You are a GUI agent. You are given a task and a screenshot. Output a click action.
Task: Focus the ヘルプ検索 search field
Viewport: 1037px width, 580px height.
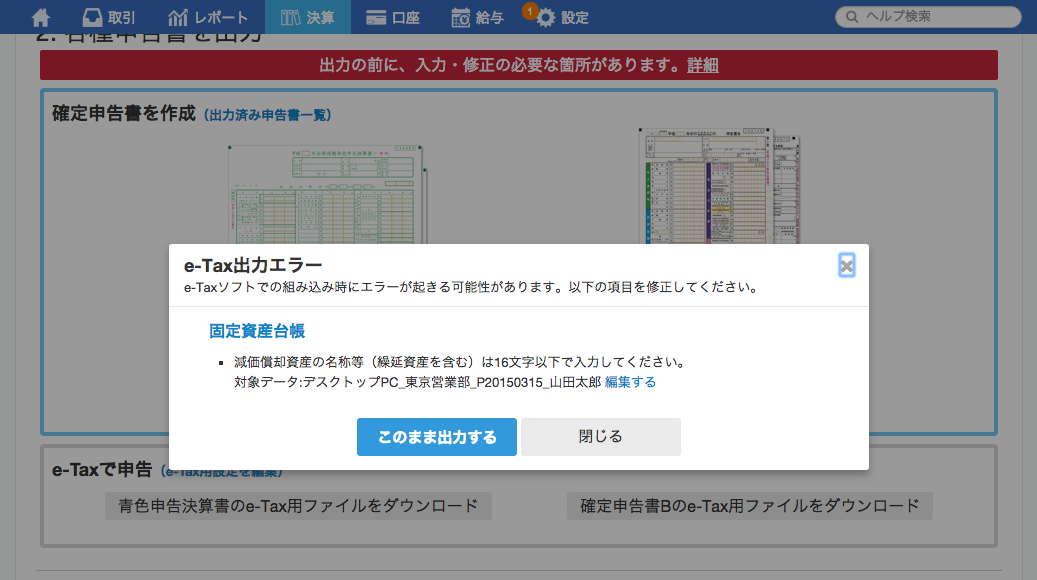[x=929, y=17]
